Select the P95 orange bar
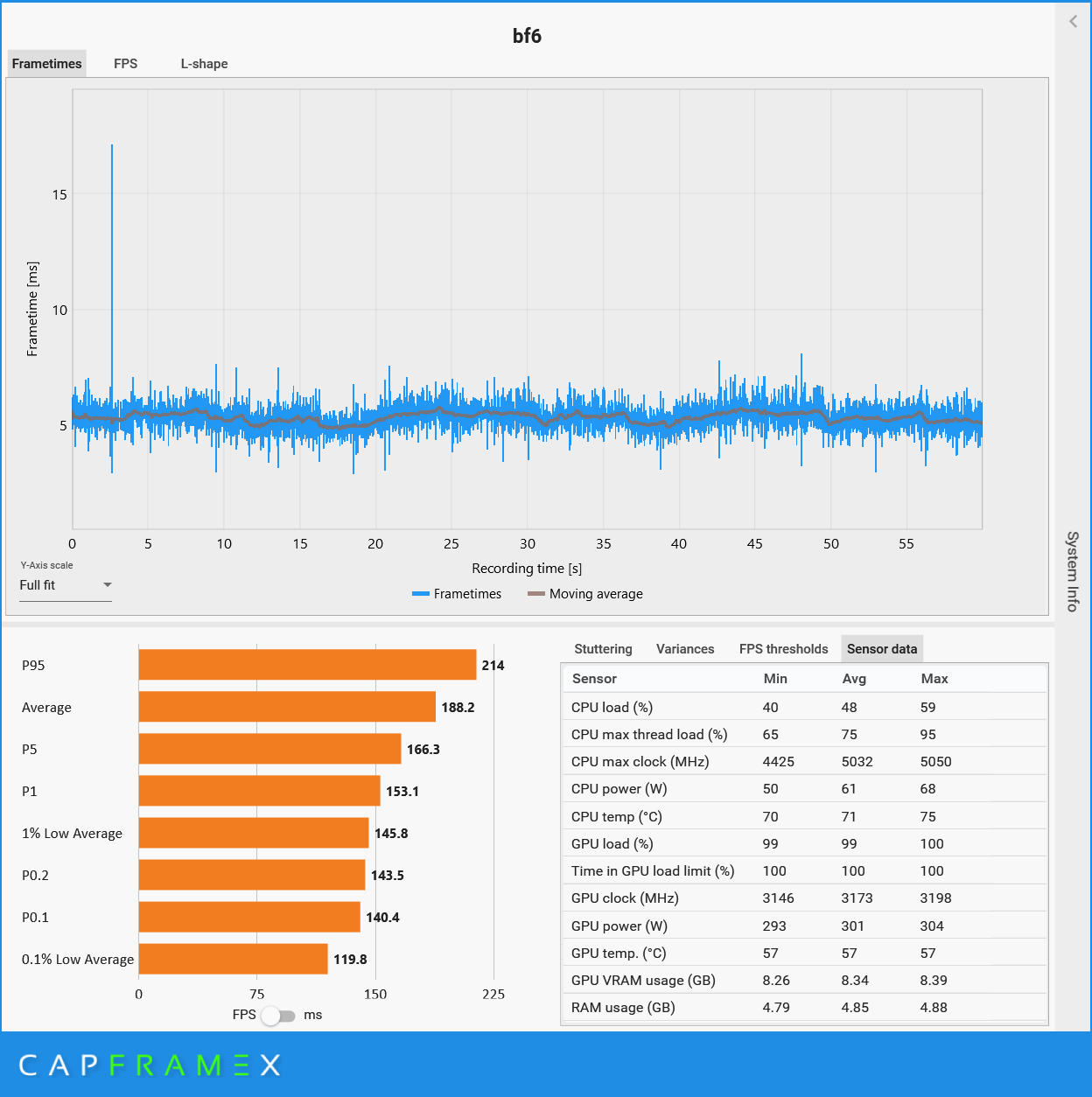The width and height of the screenshot is (1092, 1097). tap(307, 665)
